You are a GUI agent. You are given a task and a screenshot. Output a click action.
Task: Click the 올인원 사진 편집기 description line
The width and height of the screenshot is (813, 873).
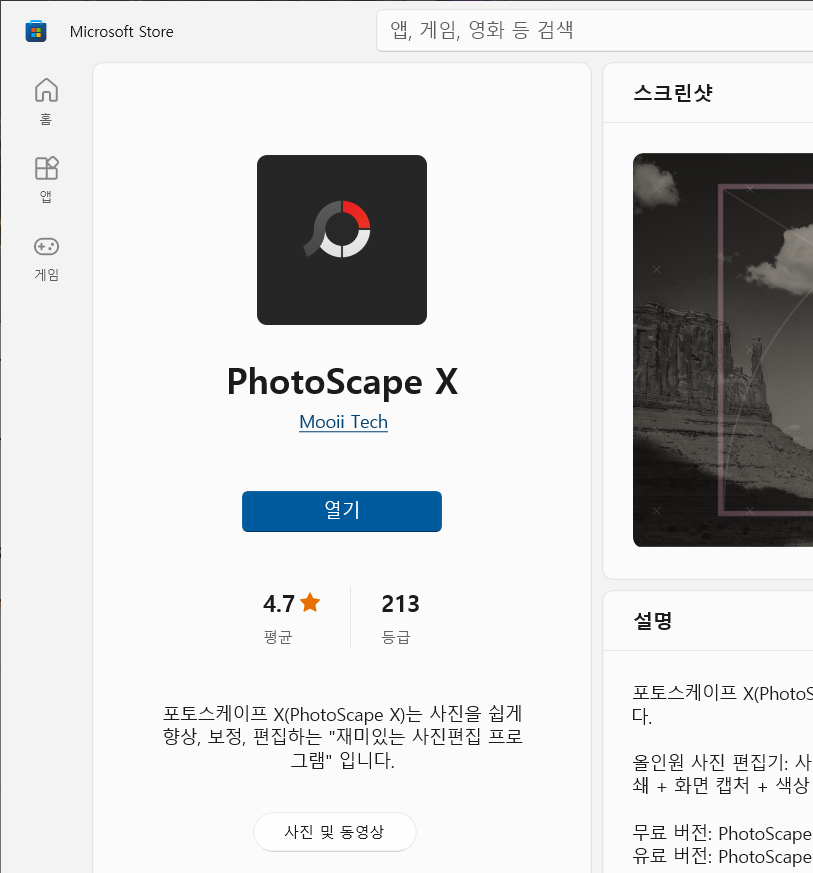pos(722,762)
